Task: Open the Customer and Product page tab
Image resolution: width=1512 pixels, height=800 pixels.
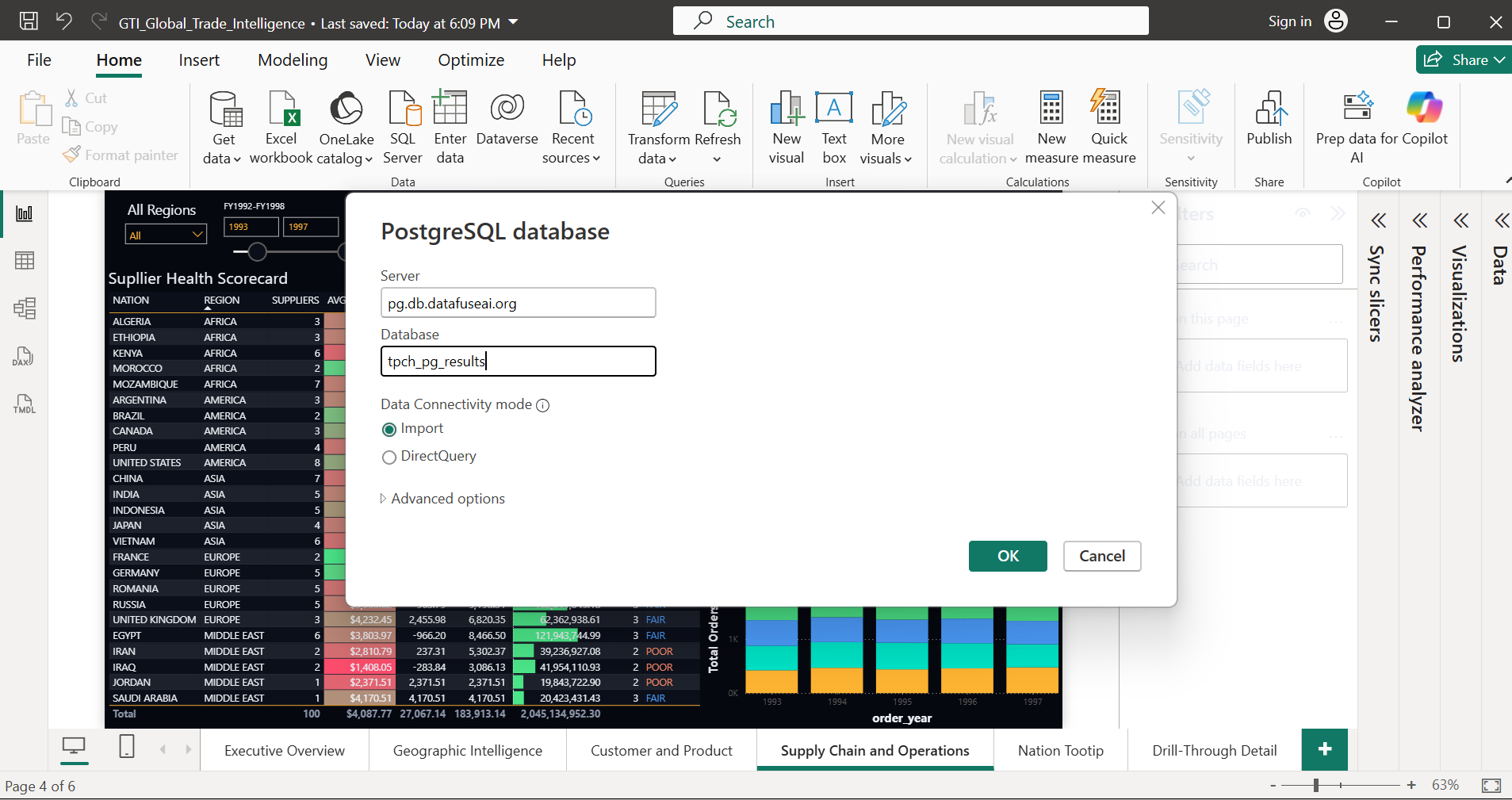Action: pos(661,750)
